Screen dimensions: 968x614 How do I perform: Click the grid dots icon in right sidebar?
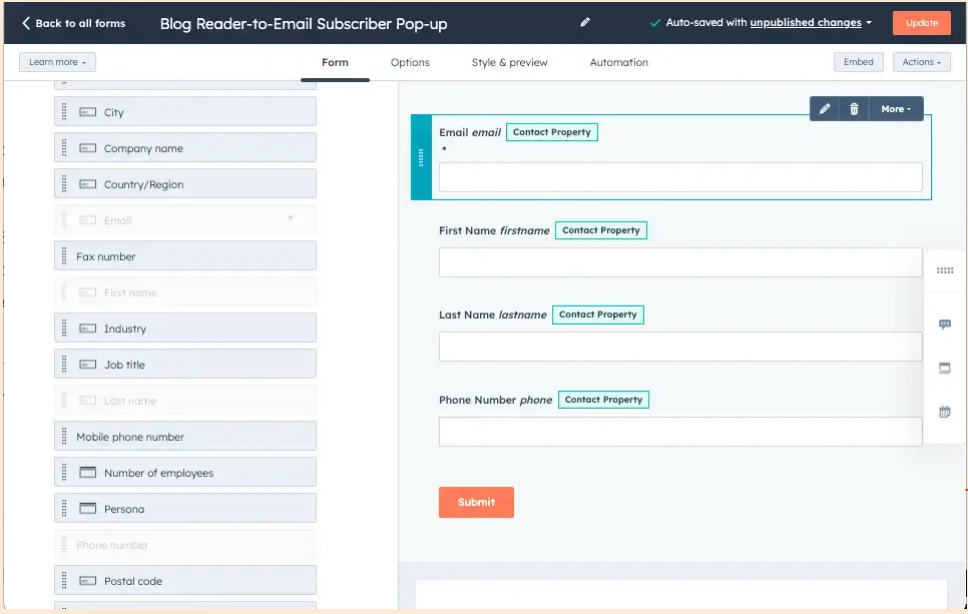[945, 271]
